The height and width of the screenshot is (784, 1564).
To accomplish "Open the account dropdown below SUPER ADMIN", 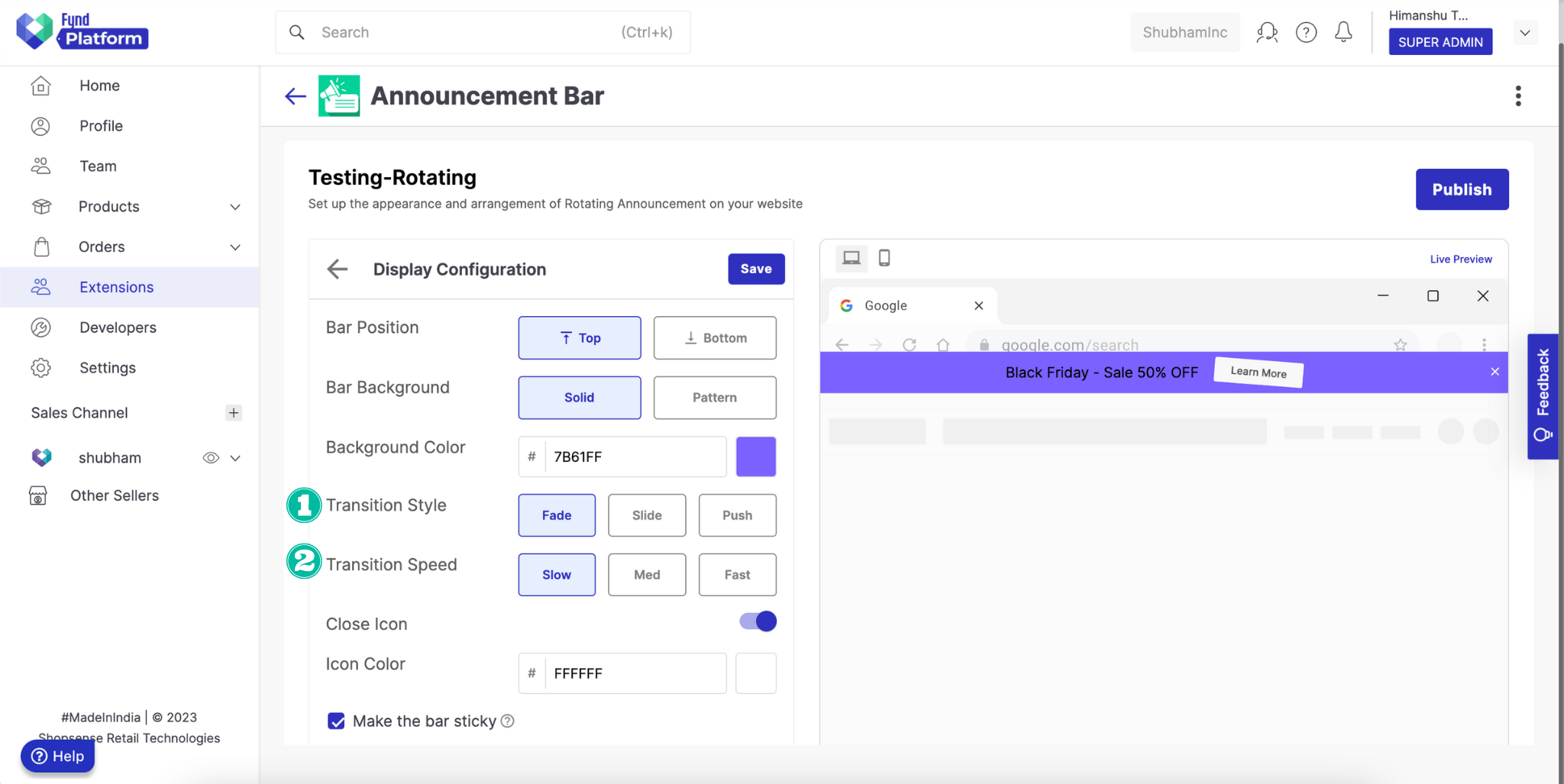I will (x=1524, y=33).
